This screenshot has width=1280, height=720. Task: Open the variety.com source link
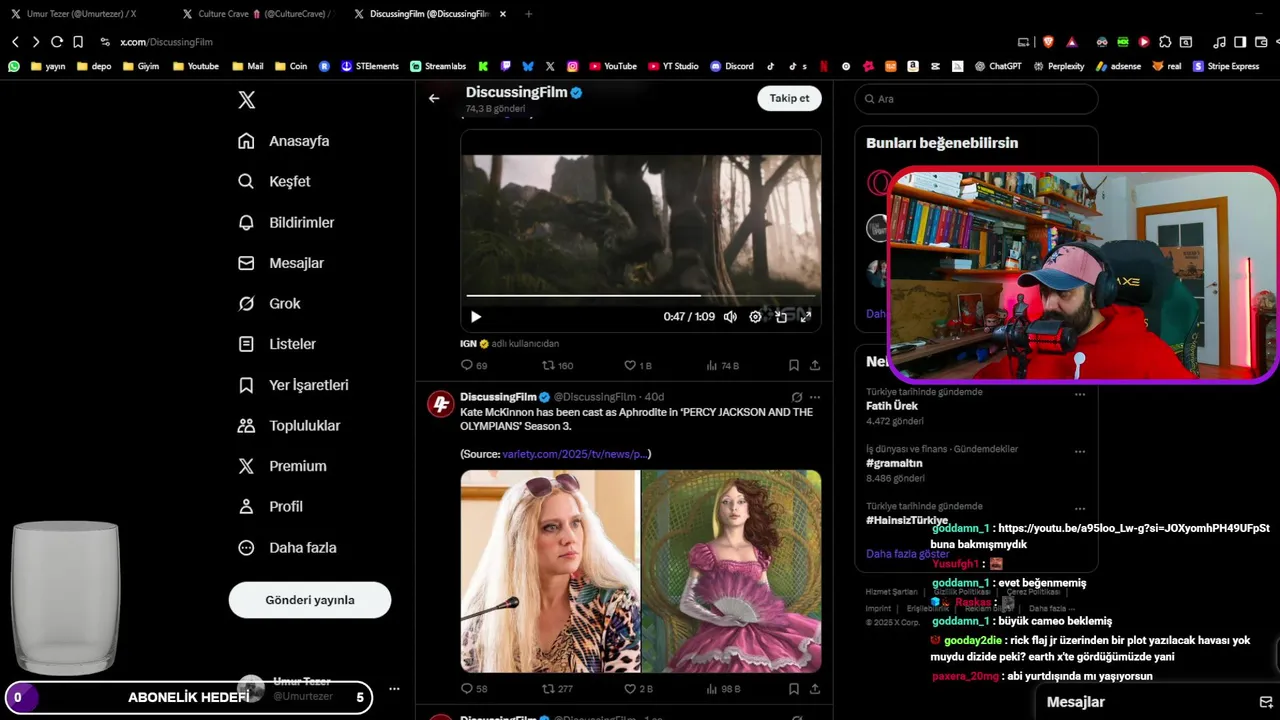click(x=576, y=454)
